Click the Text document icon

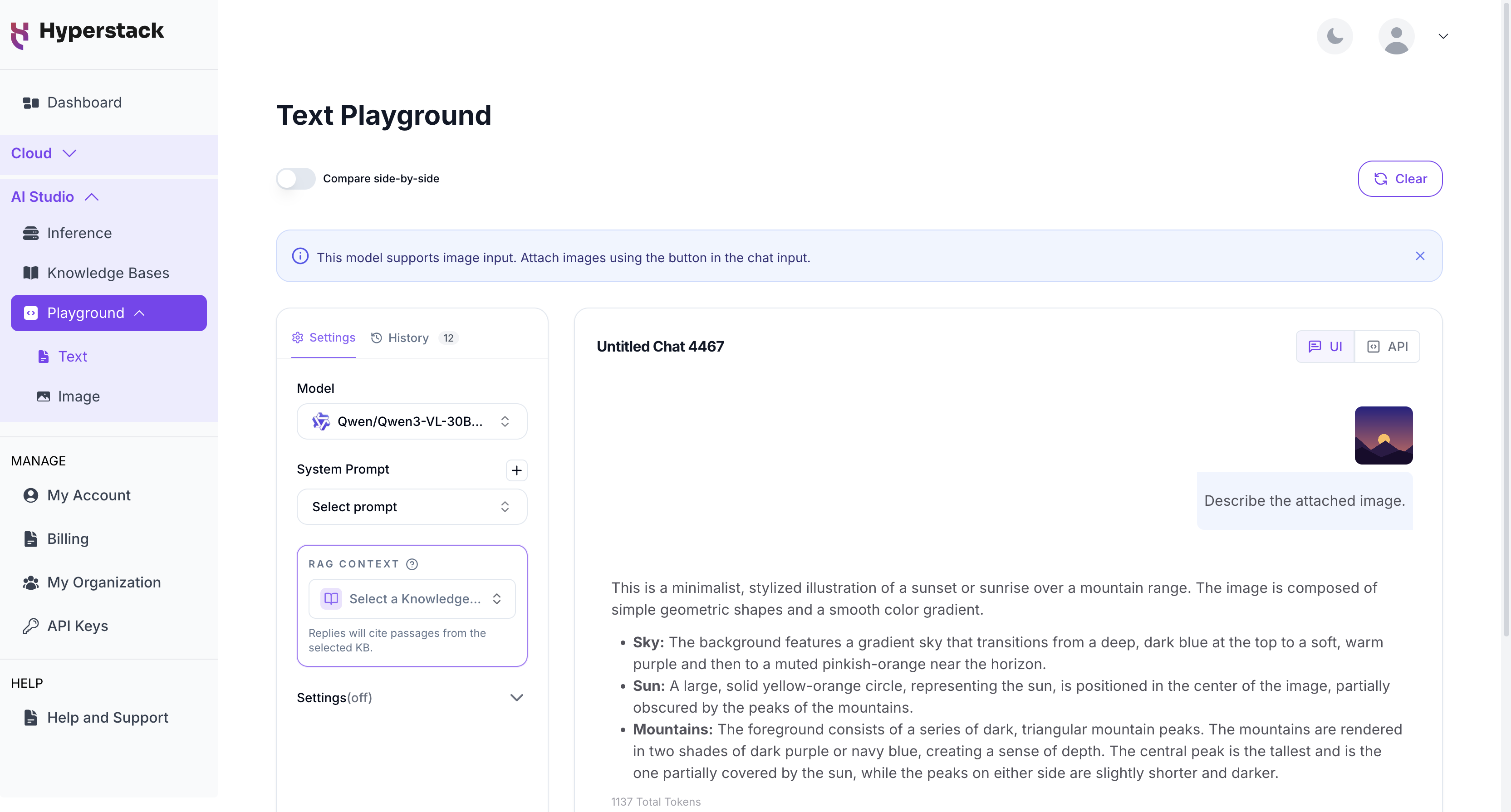point(44,357)
